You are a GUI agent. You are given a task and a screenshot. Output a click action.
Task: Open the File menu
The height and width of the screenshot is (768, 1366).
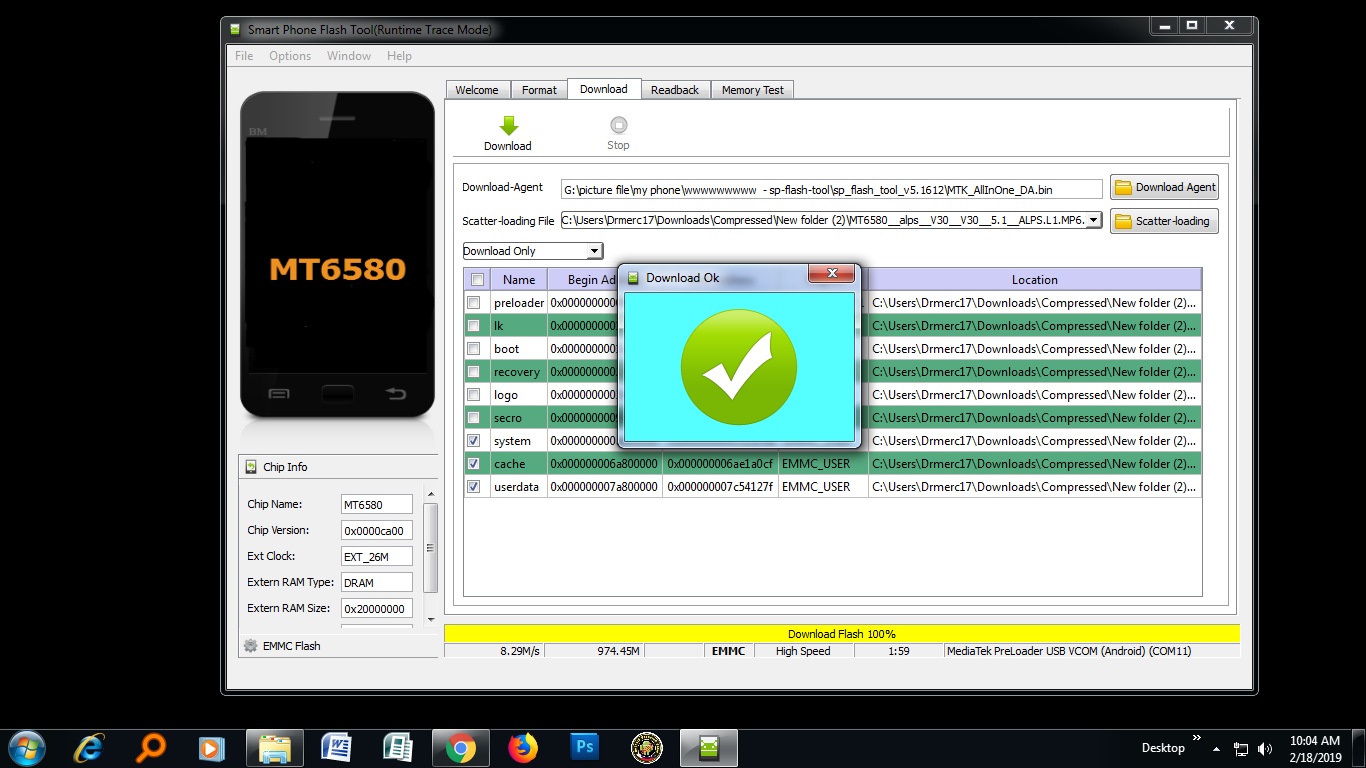[244, 56]
